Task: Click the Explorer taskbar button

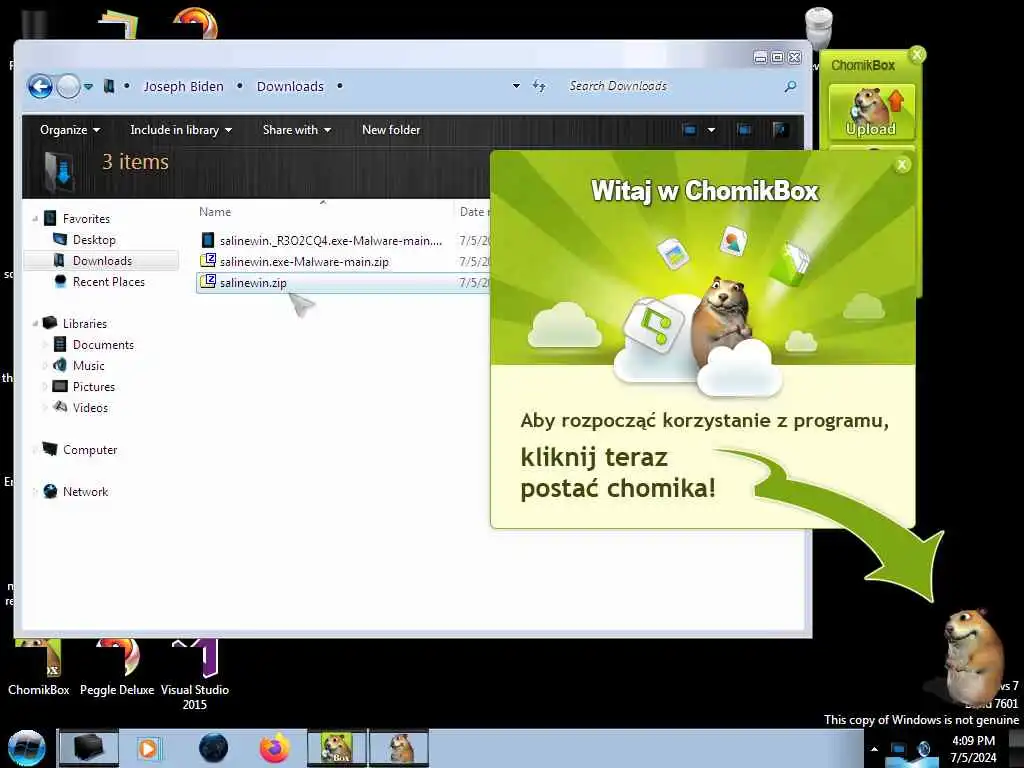Action: tap(89, 748)
